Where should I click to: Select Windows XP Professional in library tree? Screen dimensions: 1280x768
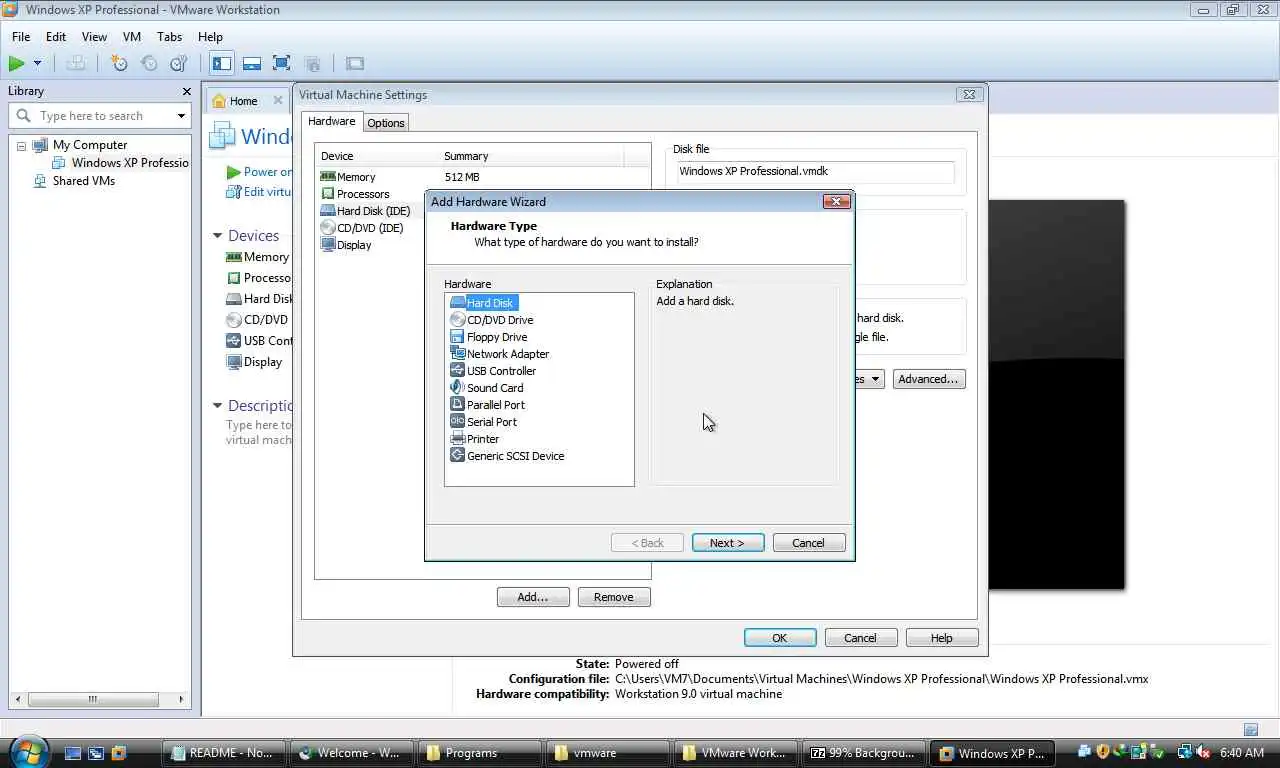[x=120, y=162]
